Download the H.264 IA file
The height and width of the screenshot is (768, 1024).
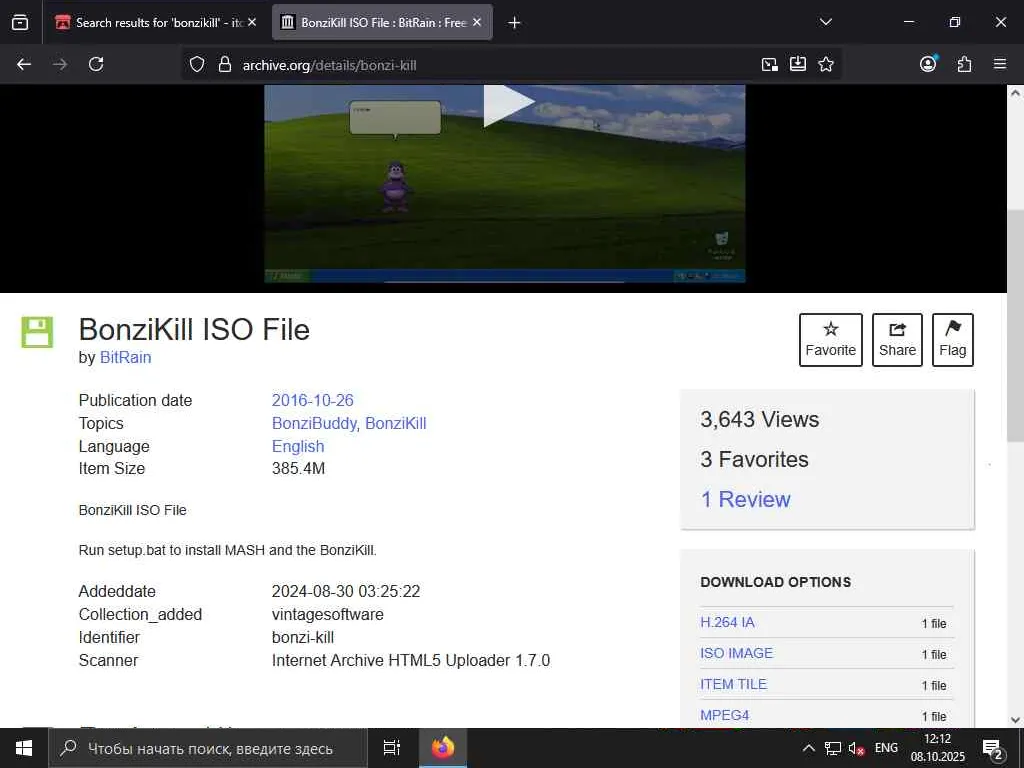pos(728,622)
